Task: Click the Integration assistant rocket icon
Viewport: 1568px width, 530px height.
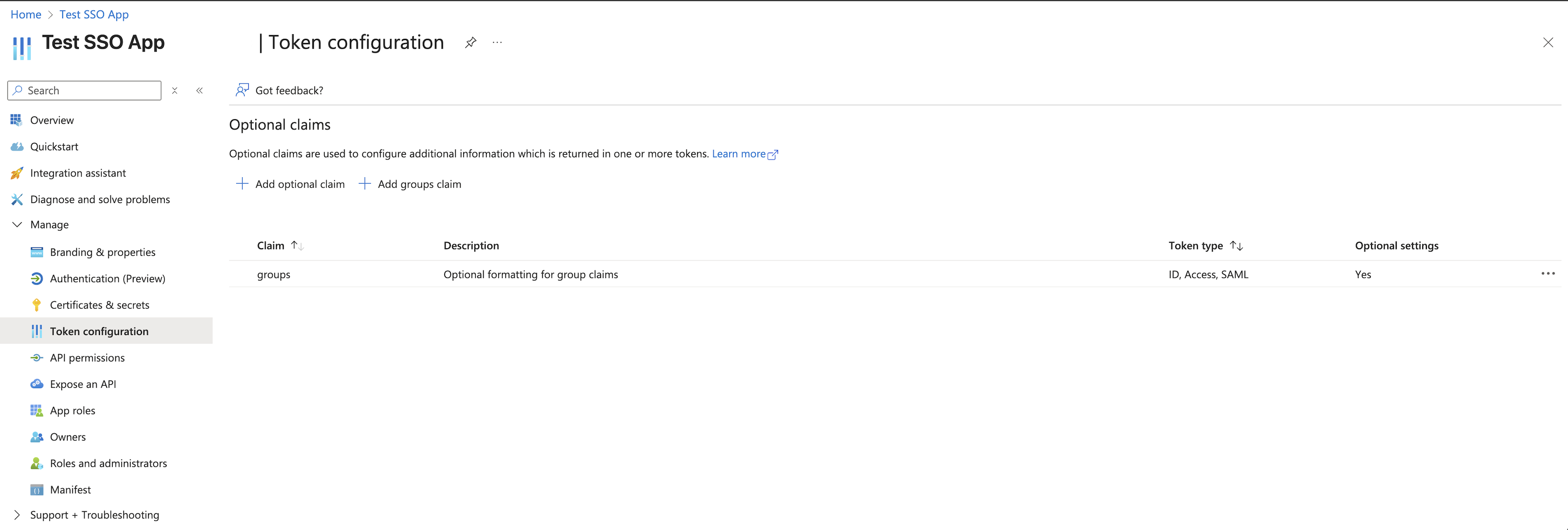Action: point(17,173)
